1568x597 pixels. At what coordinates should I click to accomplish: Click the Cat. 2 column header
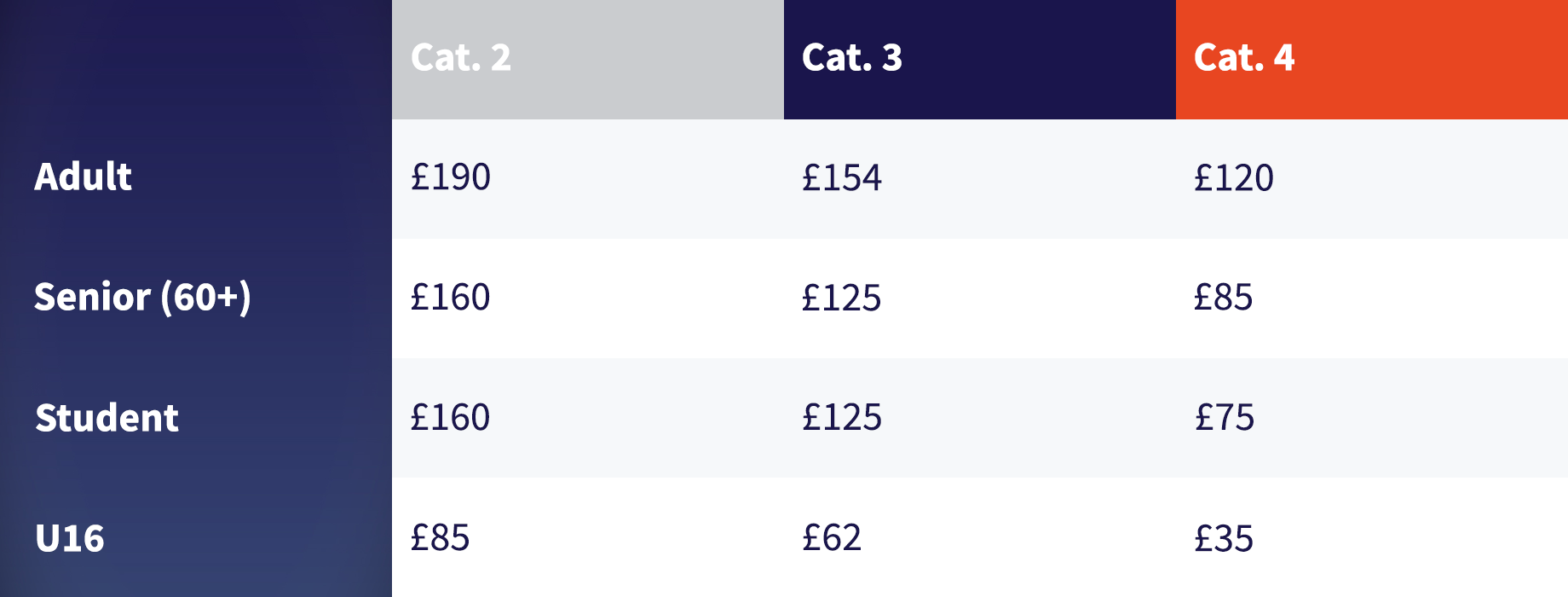click(x=461, y=58)
